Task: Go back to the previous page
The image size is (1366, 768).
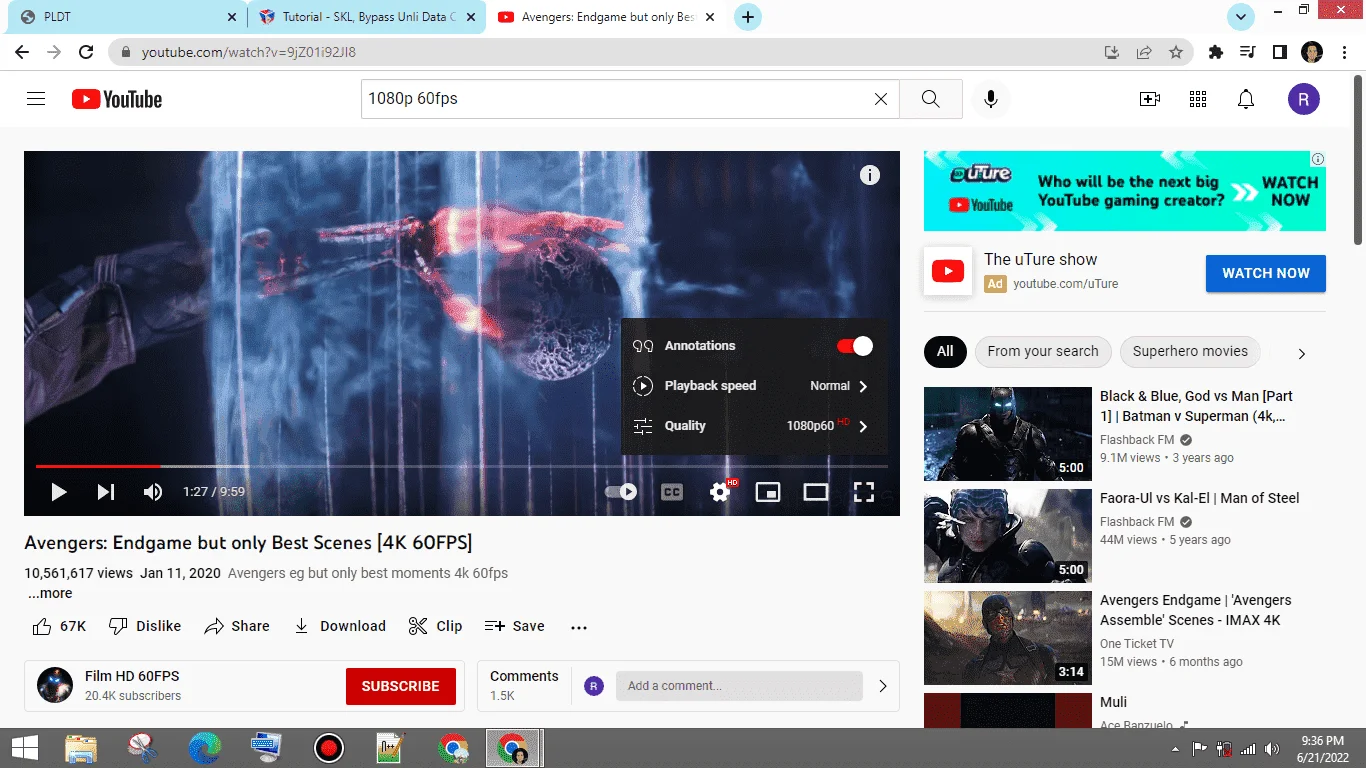Action: point(22,52)
